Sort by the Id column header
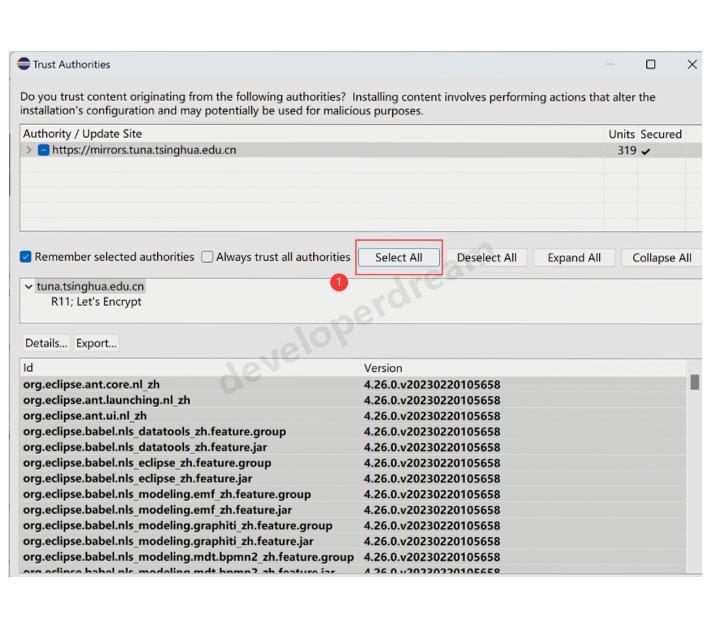 tap(190, 368)
